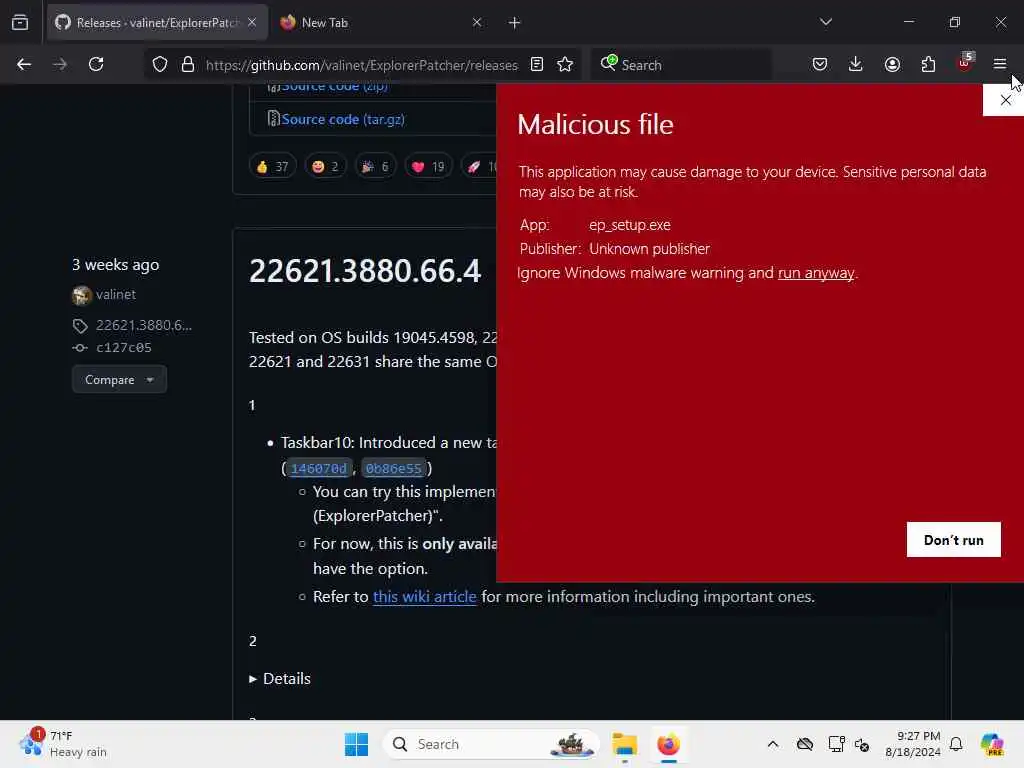This screenshot has width=1024, height=768.
Task: Open the muted volume tray icon
Action: 862,744
